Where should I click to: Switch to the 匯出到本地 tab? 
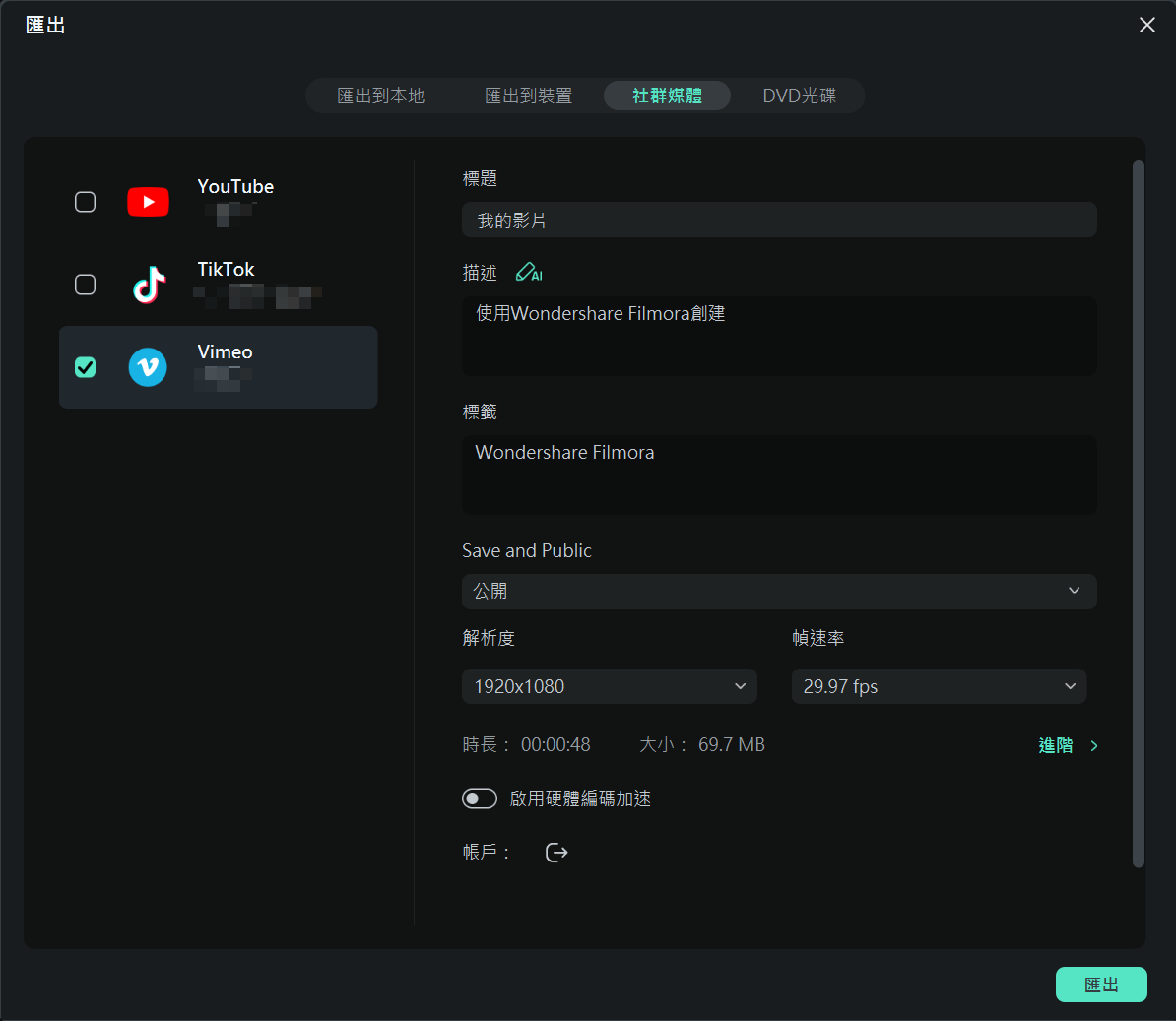tap(381, 96)
